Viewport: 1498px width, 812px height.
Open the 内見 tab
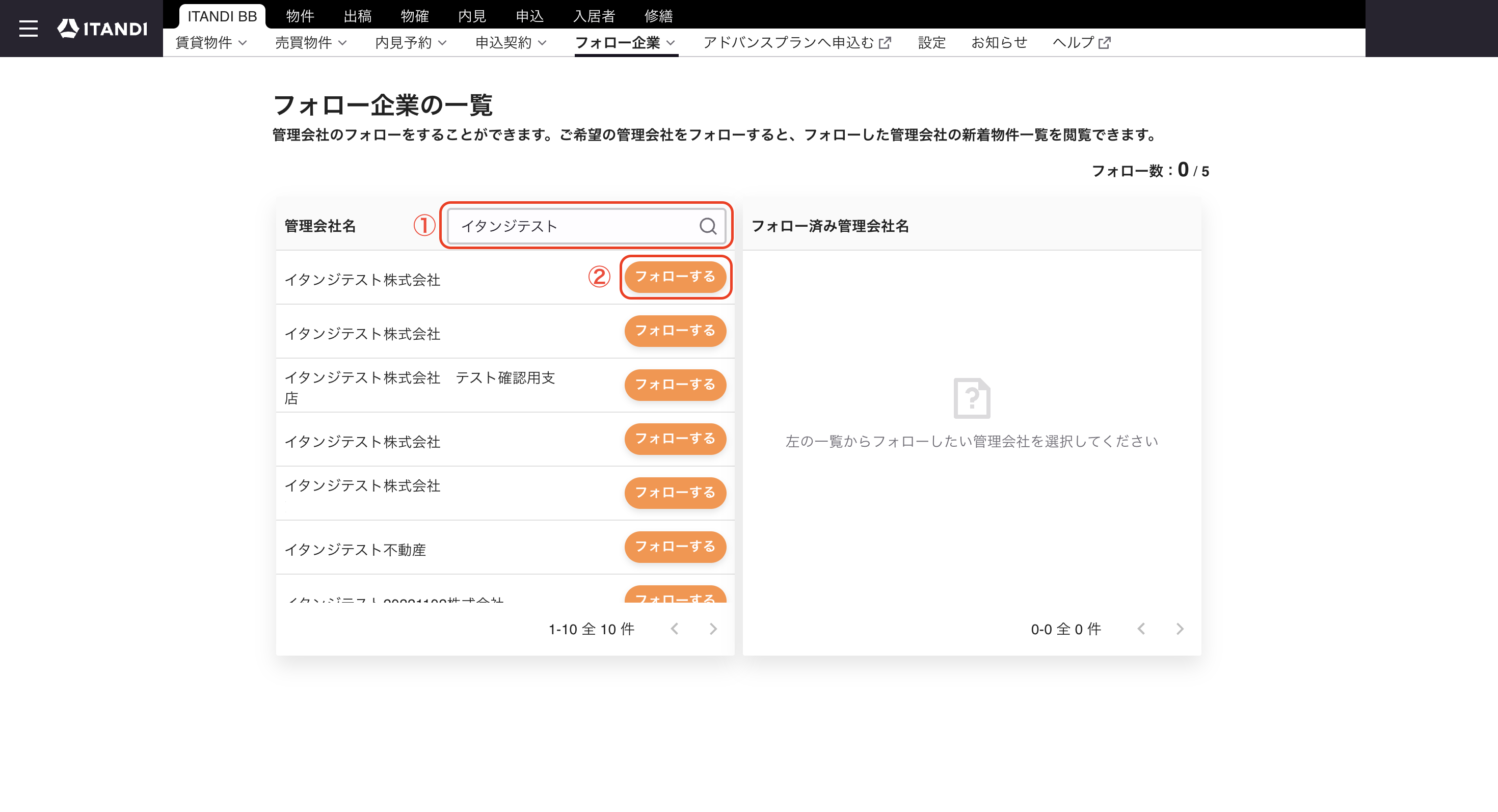(x=472, y=16)
